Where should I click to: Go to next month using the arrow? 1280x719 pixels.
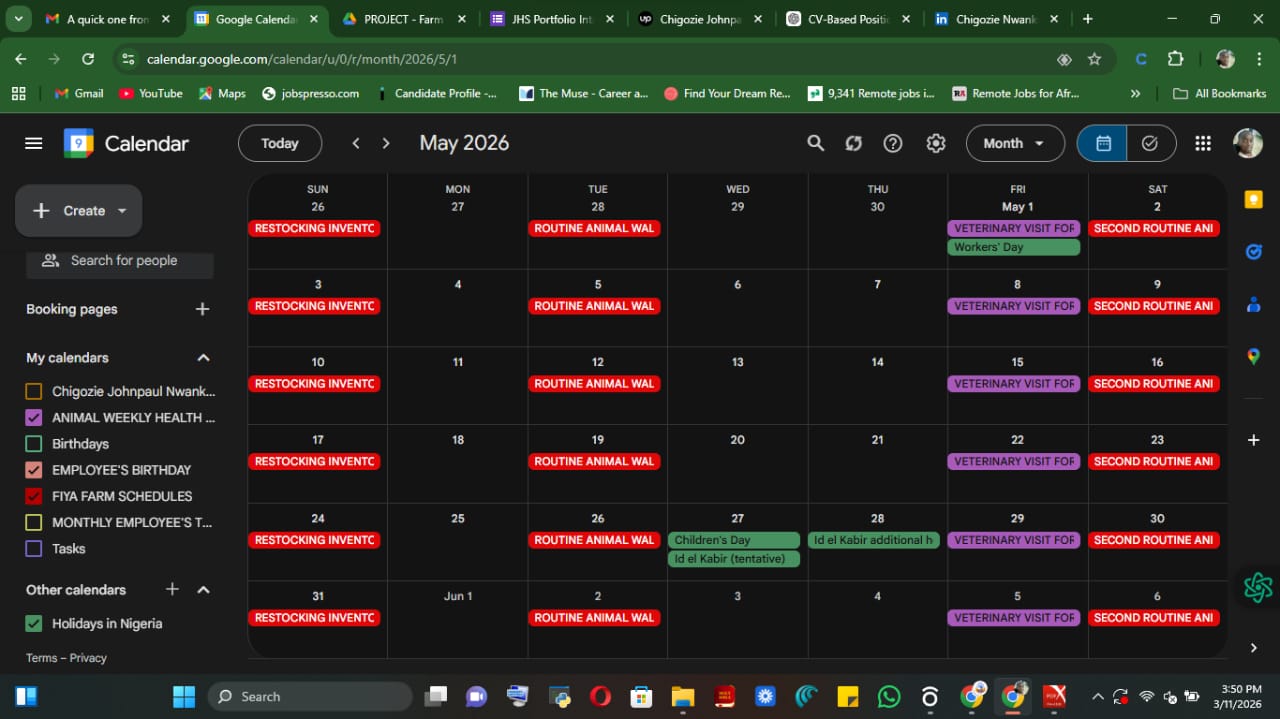[386, 143]
